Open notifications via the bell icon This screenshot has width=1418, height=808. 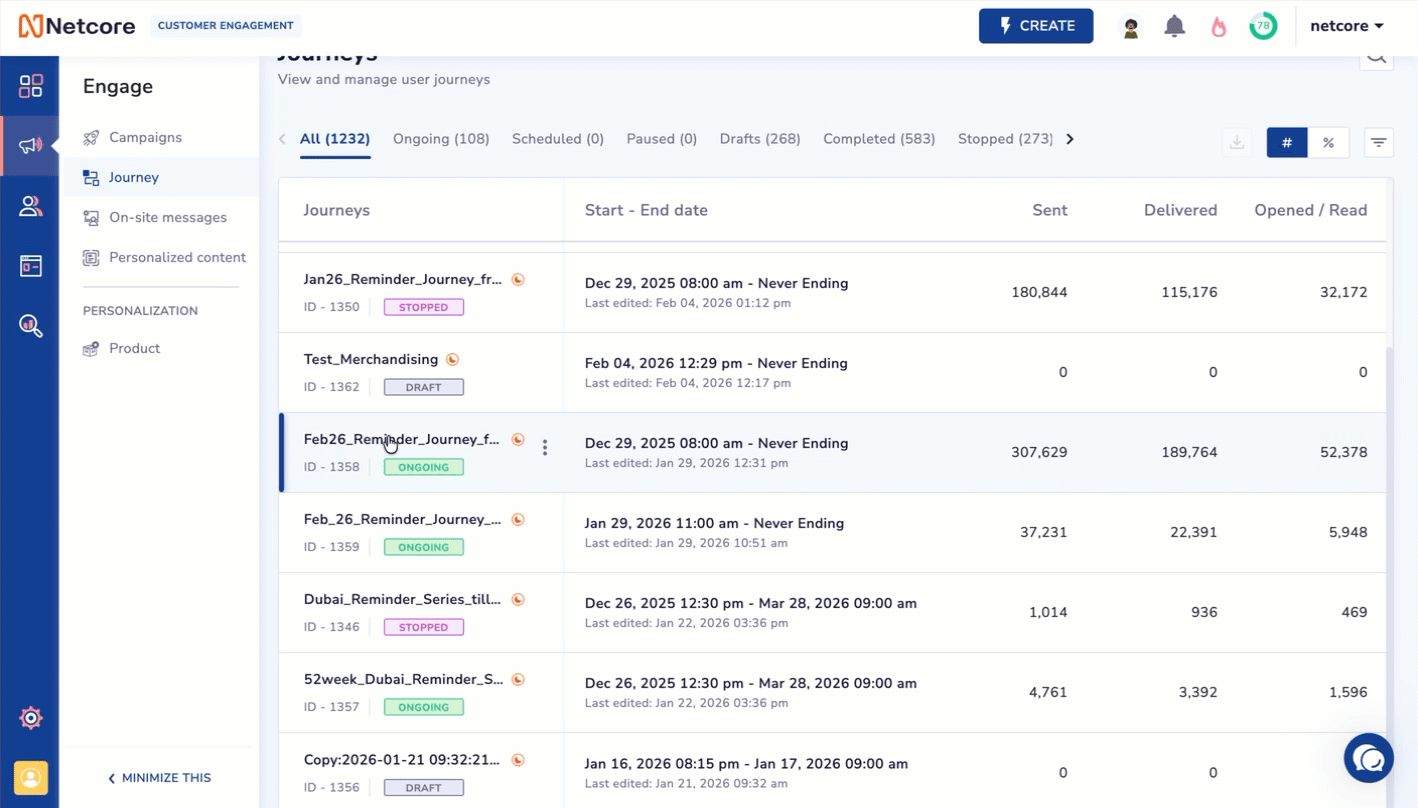point(1174,26)
